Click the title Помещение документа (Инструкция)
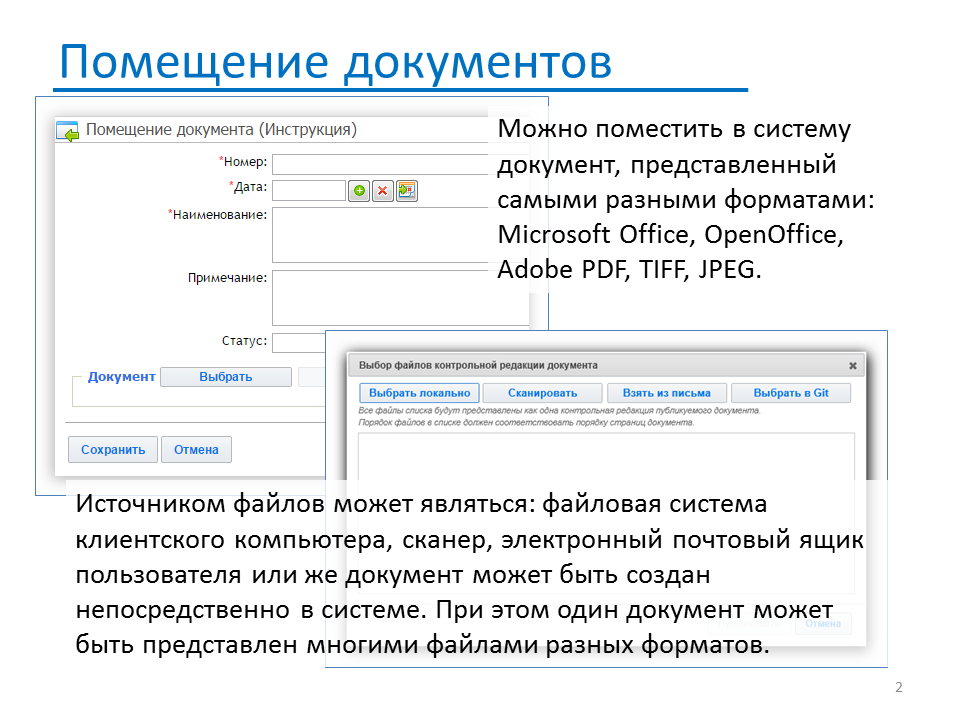The width and height of the screenshot is (960, 720). tap(222, 130)
